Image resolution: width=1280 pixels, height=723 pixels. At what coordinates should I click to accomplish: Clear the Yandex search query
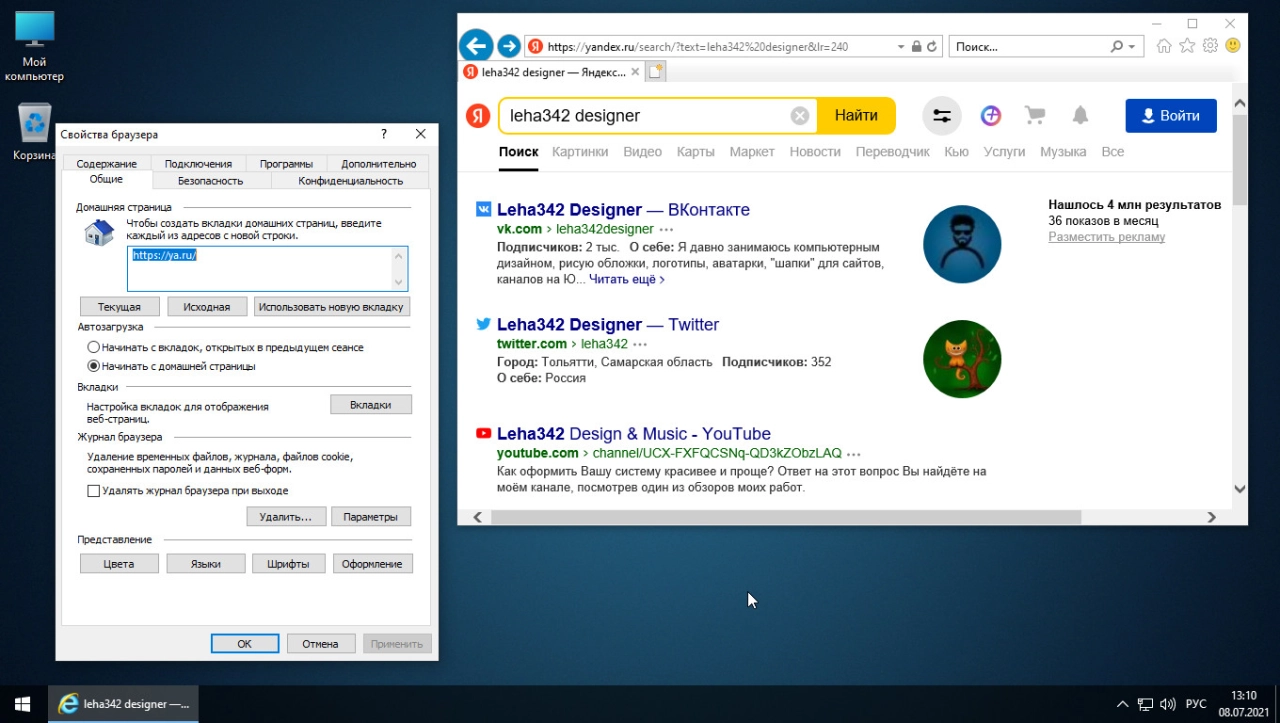[x=800, y=116]
